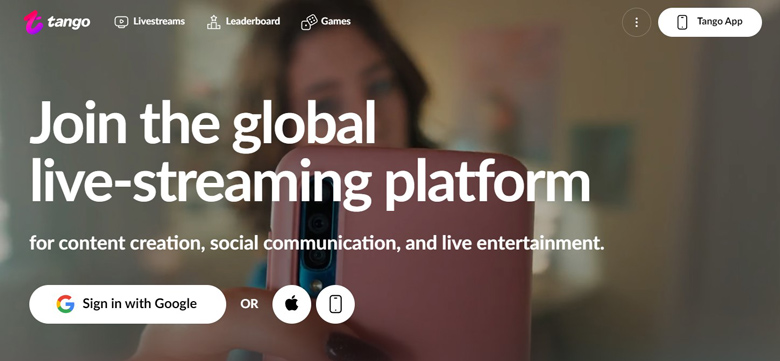Click the content creation subheading text
The width and height of the screenshot is (780, 361).
(317, 244)
